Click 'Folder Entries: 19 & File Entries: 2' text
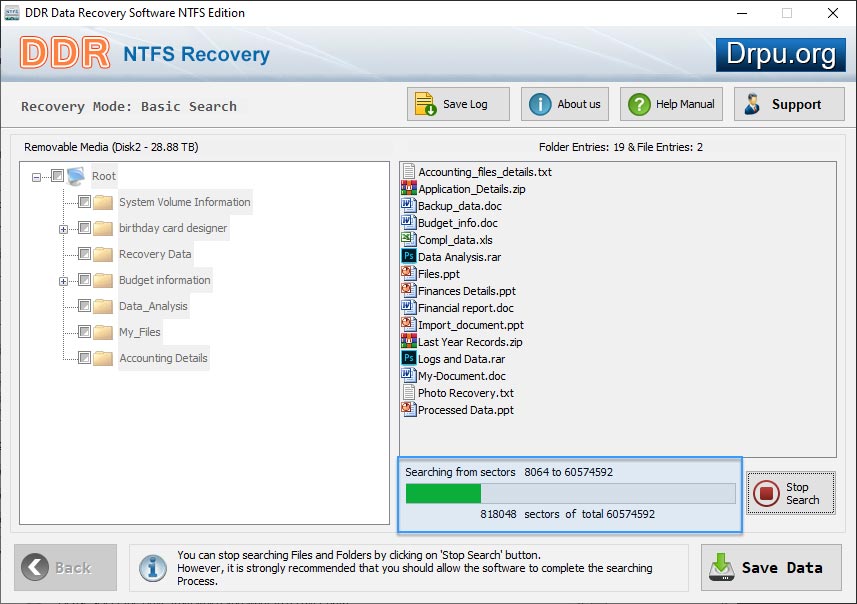857x604 pixels. 621,147
